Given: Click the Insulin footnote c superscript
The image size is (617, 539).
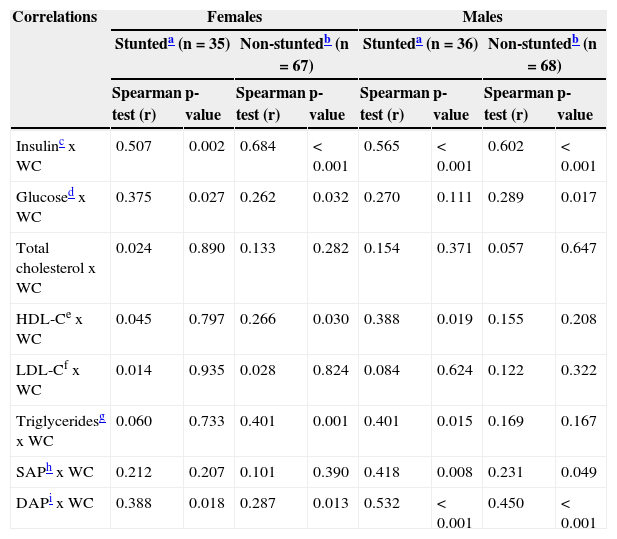Looking at the screenshot, I should coord(62,142).
